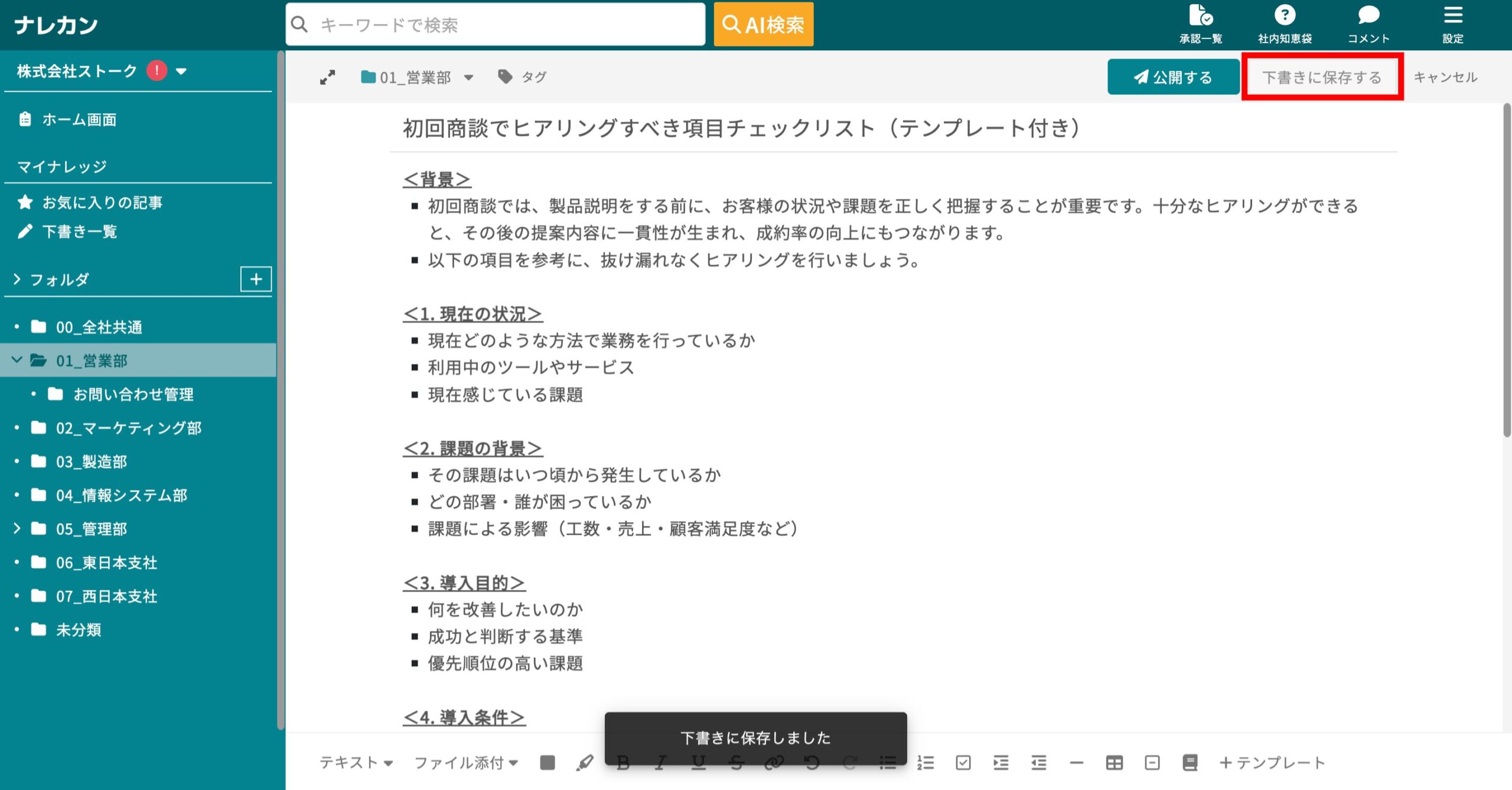Add a new folder with the plus button
The width and height of the screenshot is (1512, 790).
pyautogui.click(x=256, y=279)
